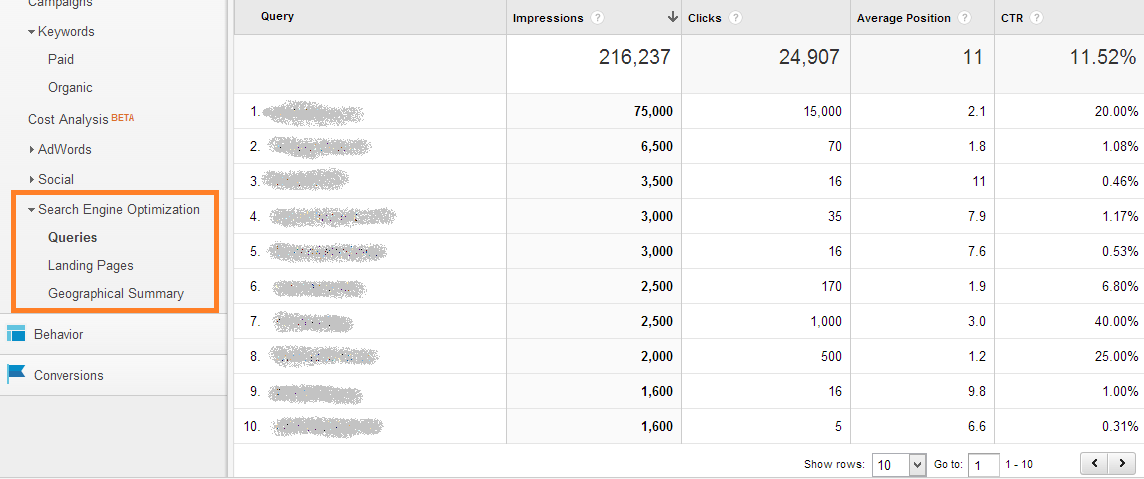
Task: Go to previous page of results
Action: 1095,464
